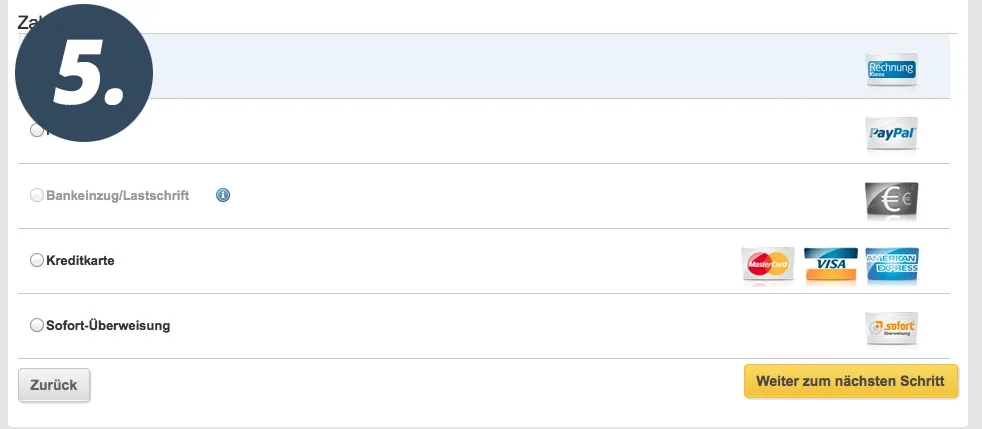
Task: Click the highlighted Rechnung payment row
Action: point(500,66)
